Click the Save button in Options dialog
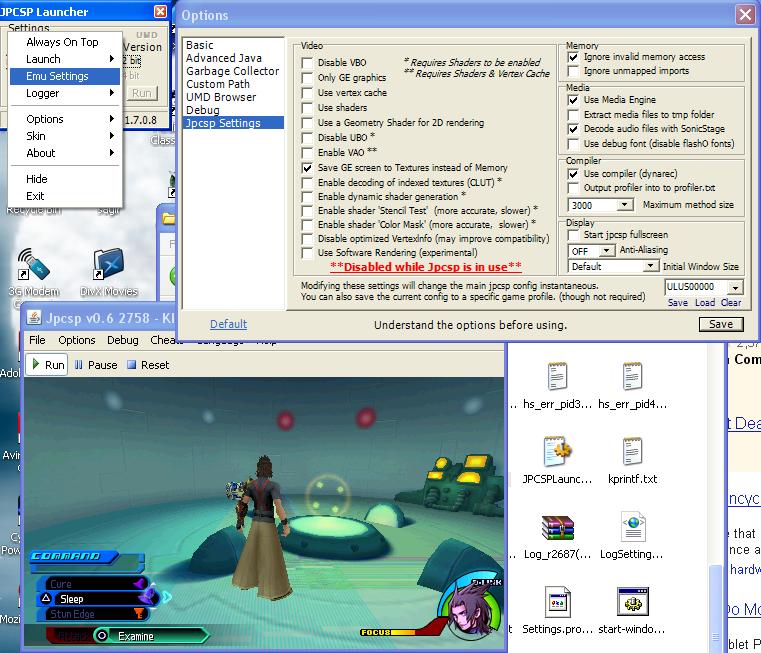The image size is (761, 653). tap(721, 324)
